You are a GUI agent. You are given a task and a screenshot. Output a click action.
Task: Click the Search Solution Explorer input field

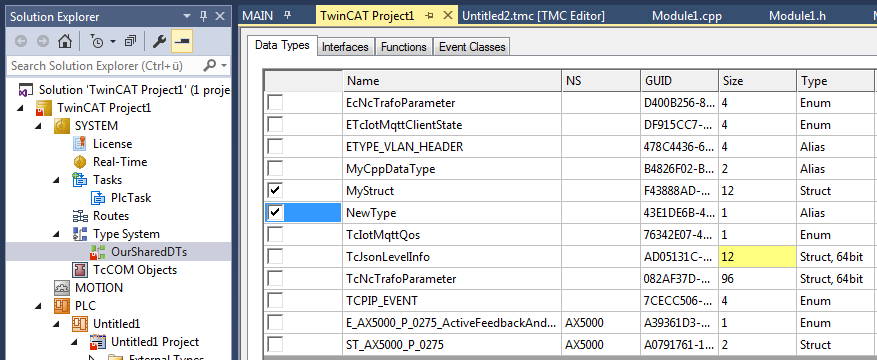click(x=105, y=65)
